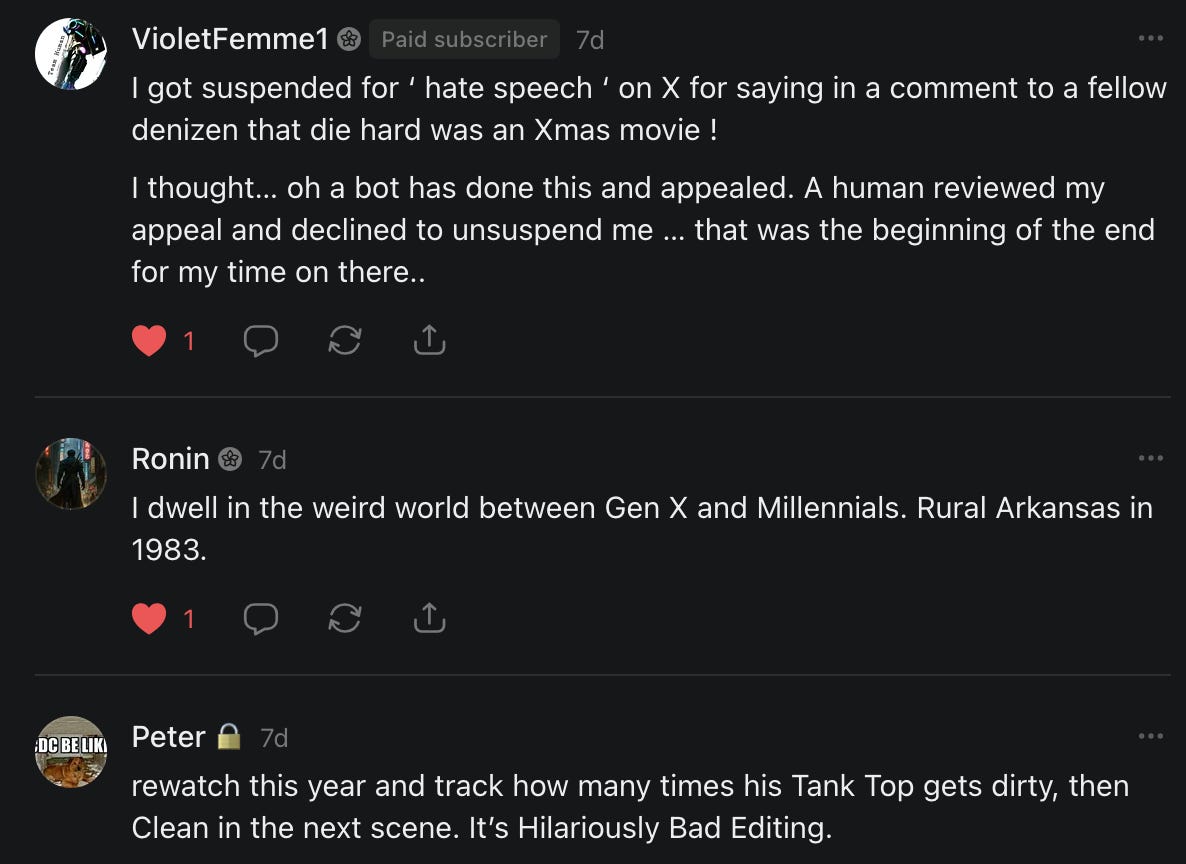
Task: Open Peter's profile via the name
Action: pos(168,737)
